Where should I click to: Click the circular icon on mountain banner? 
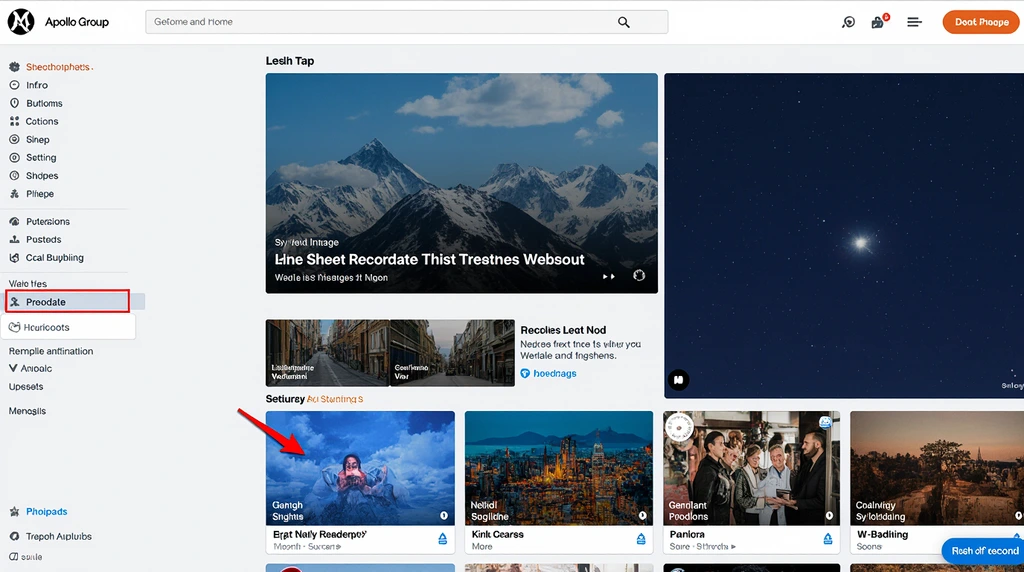(639, 276)
